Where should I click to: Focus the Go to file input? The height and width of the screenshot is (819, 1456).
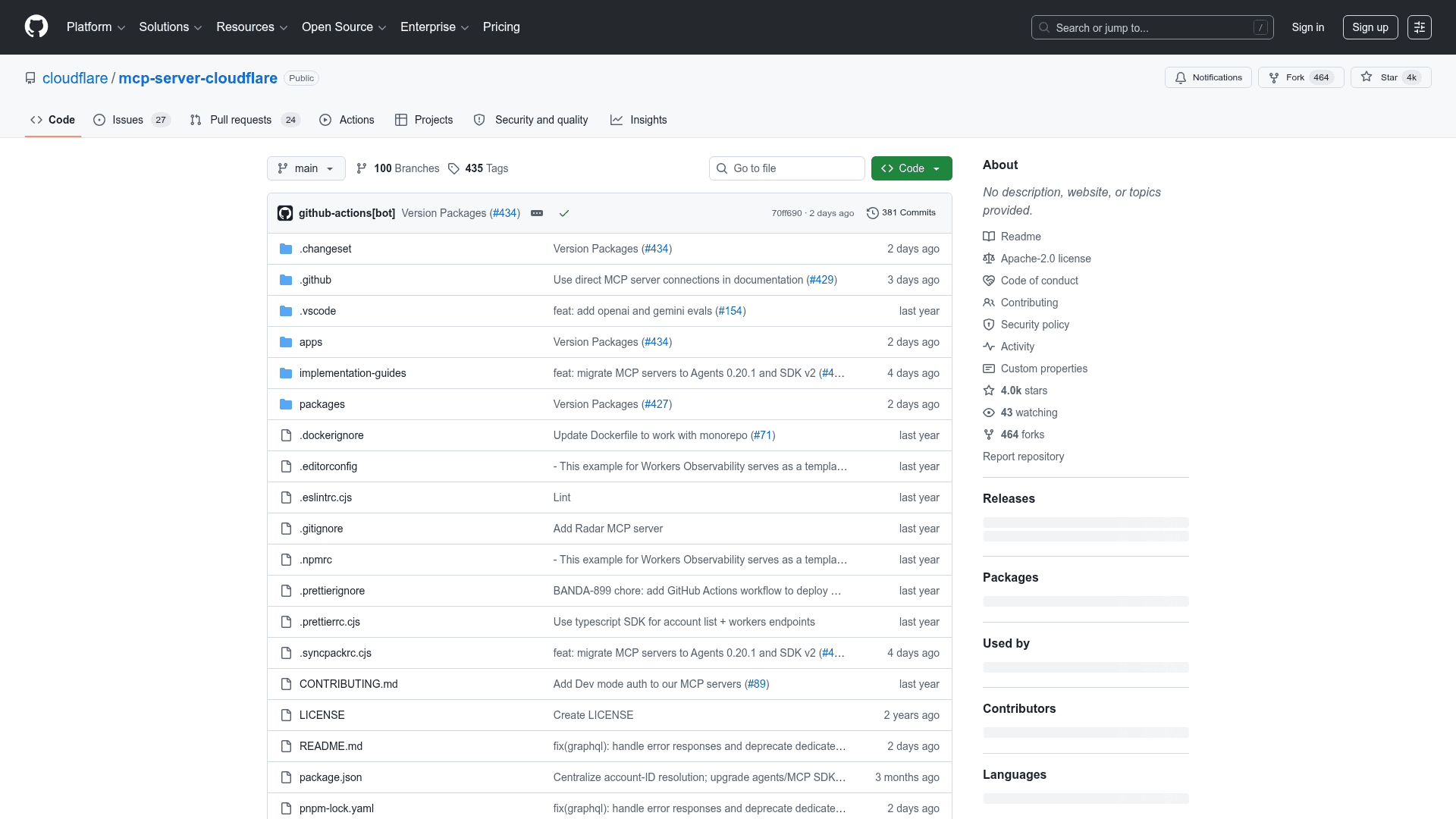click(787, 168)
